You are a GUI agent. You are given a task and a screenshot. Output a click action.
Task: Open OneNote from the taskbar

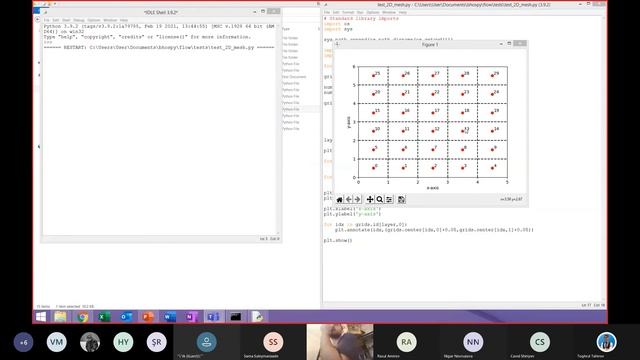coord(191,317)
